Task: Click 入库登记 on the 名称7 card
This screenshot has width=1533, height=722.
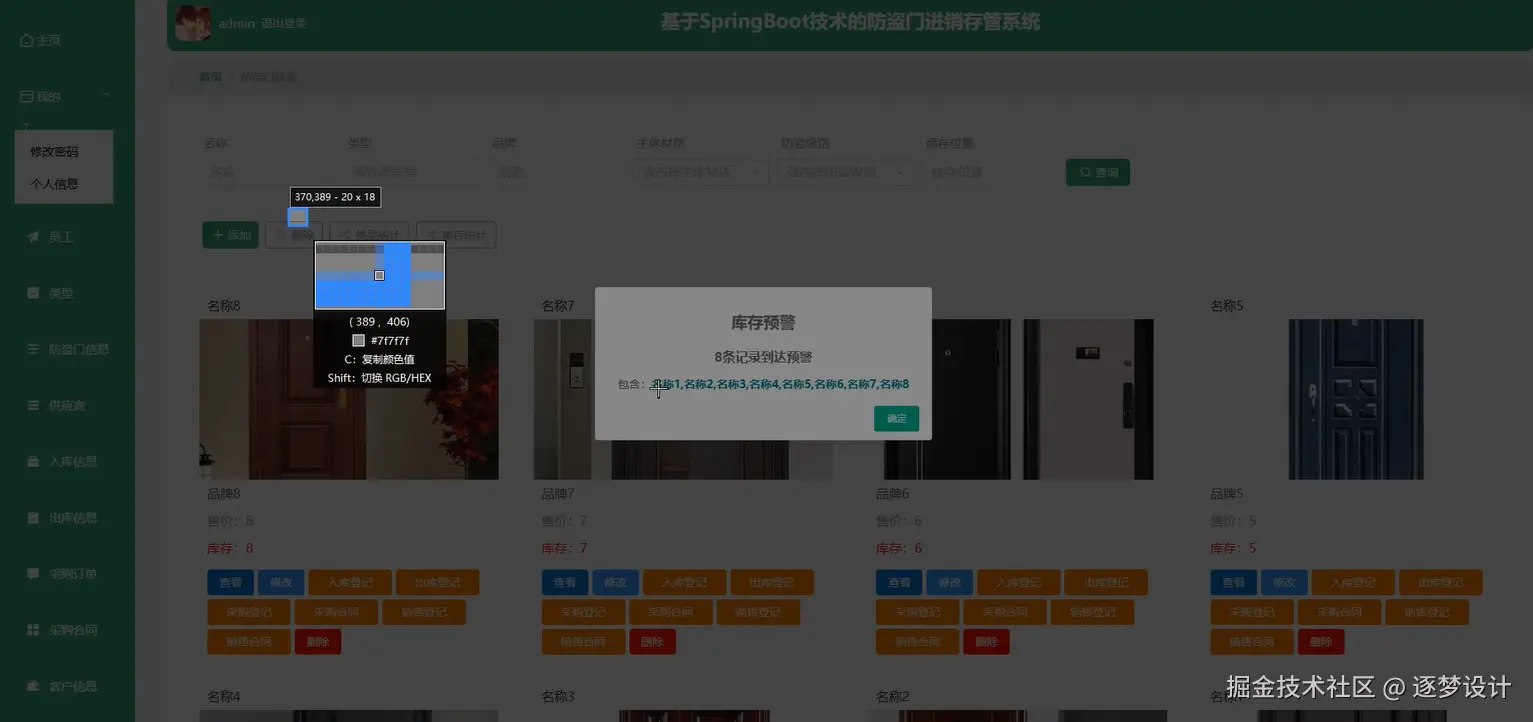Action: (x=684, y=582)
